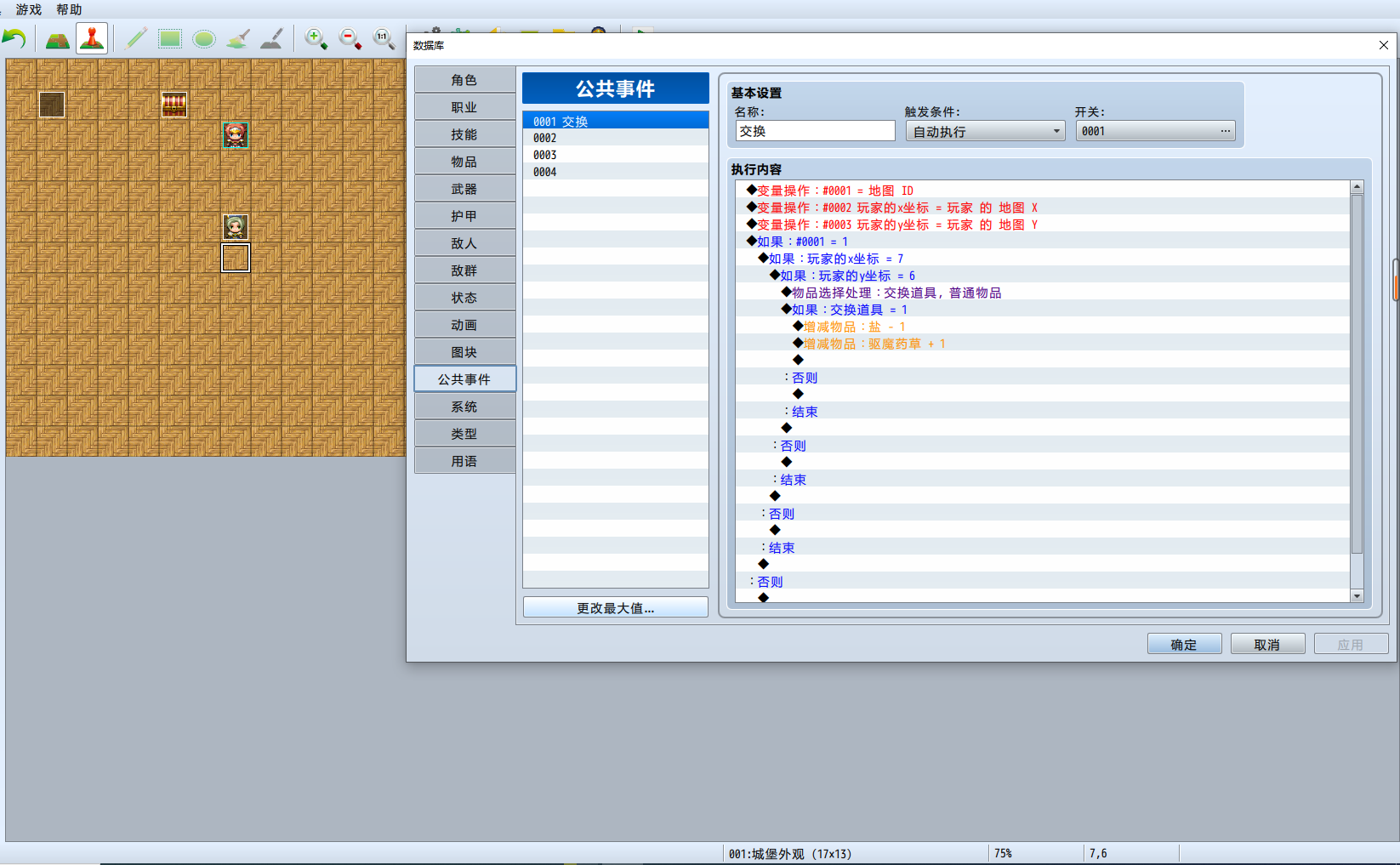Select common event 0003 in the list
The width and height of the screenshot is (1400, 865).
click(x=616, y=155)
